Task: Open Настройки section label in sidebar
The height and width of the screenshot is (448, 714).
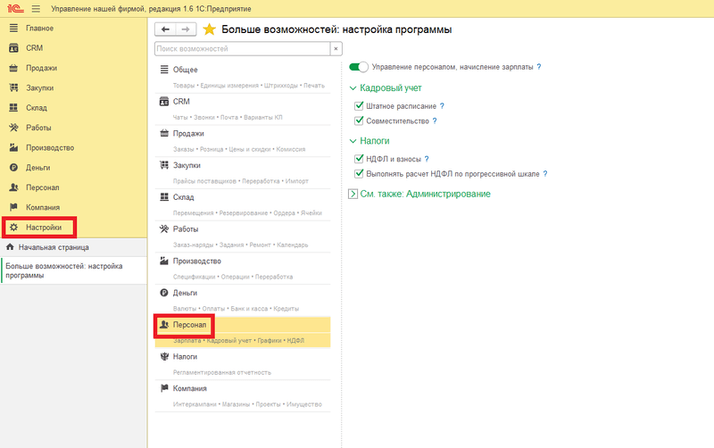Action: point(44,227)
